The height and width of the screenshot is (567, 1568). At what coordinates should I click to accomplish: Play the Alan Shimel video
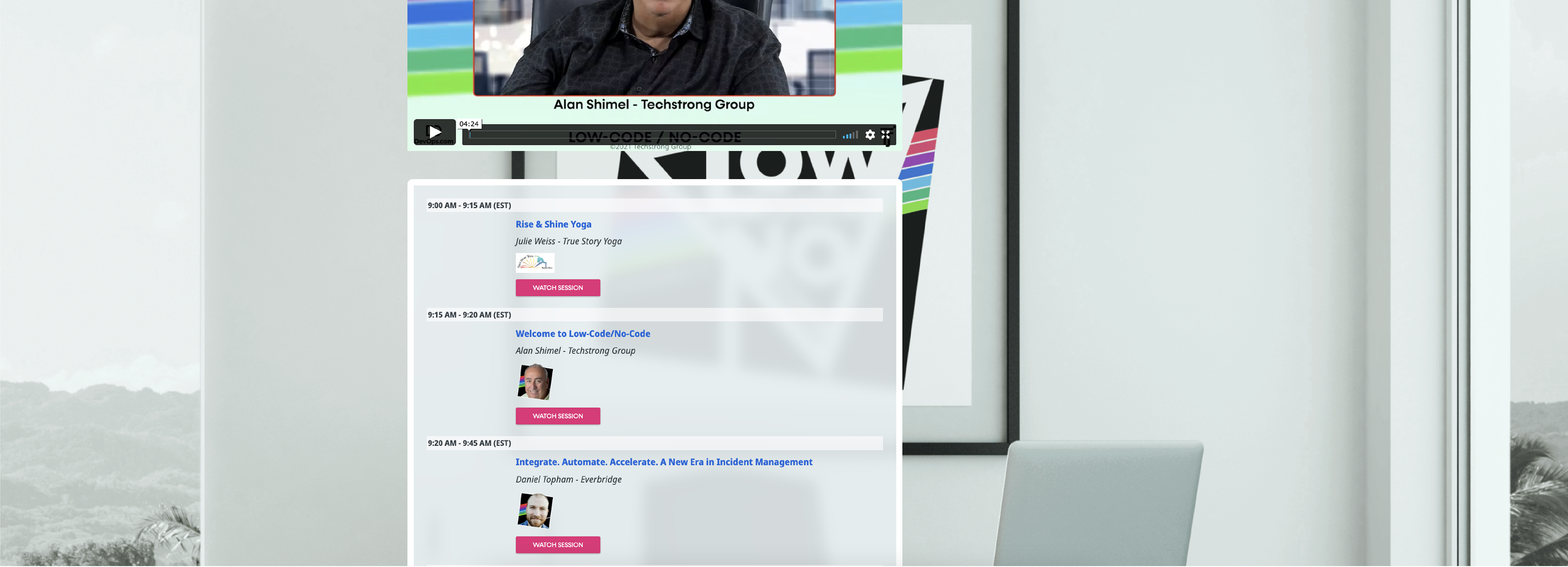(434, 132)
